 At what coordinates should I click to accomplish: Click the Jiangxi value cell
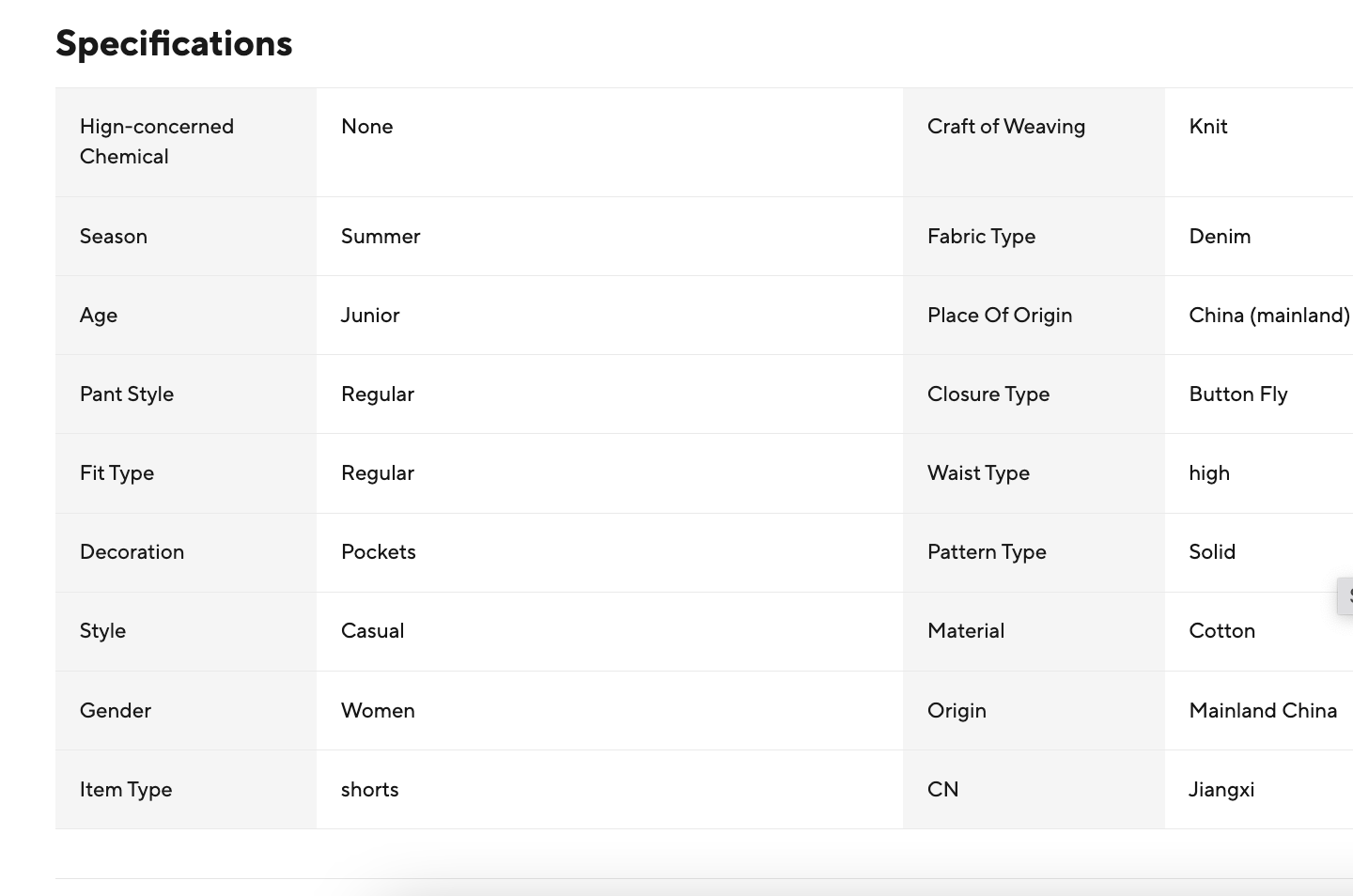click(x=1221, y=790)
